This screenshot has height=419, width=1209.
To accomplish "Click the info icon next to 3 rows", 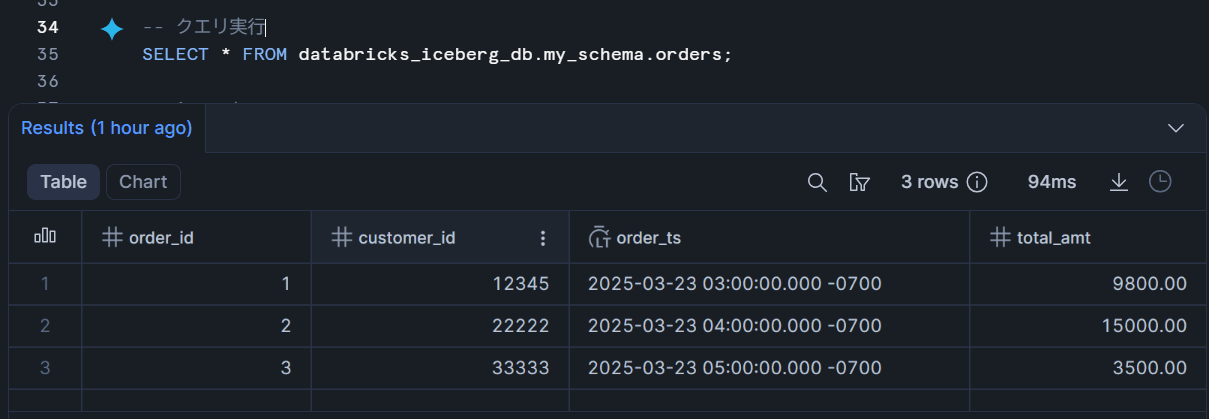I will tap(977, 182).
